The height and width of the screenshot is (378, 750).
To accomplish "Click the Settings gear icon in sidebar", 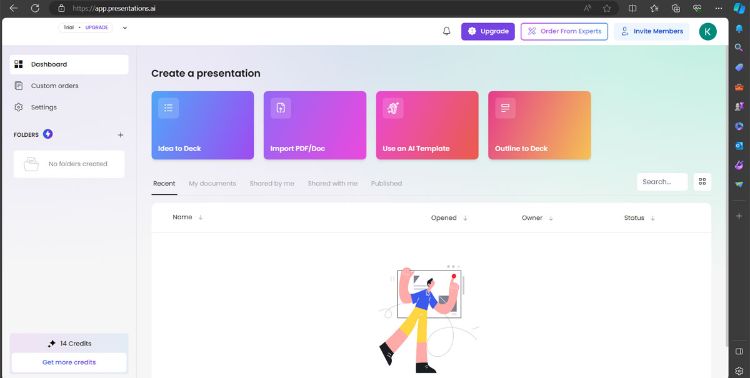I will 19,107.
